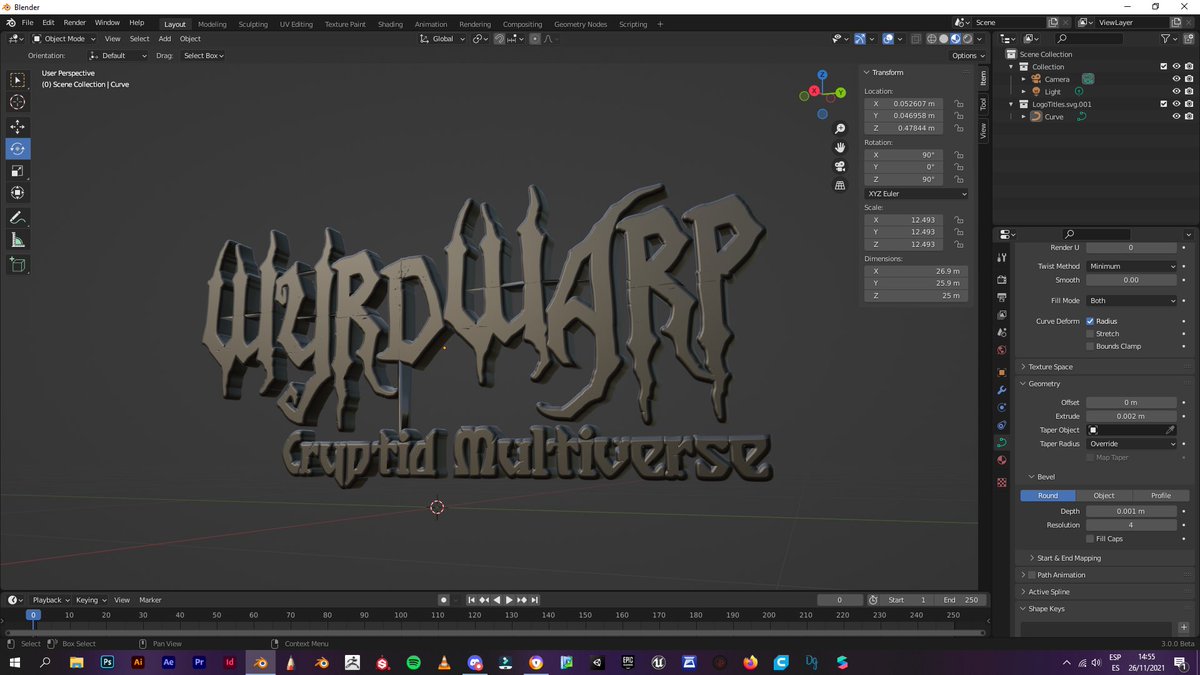The width and height of the screenshot is (1200, 675).
Task: Enable the Bounds Clamp checkbox
Action: [1090, 346]
